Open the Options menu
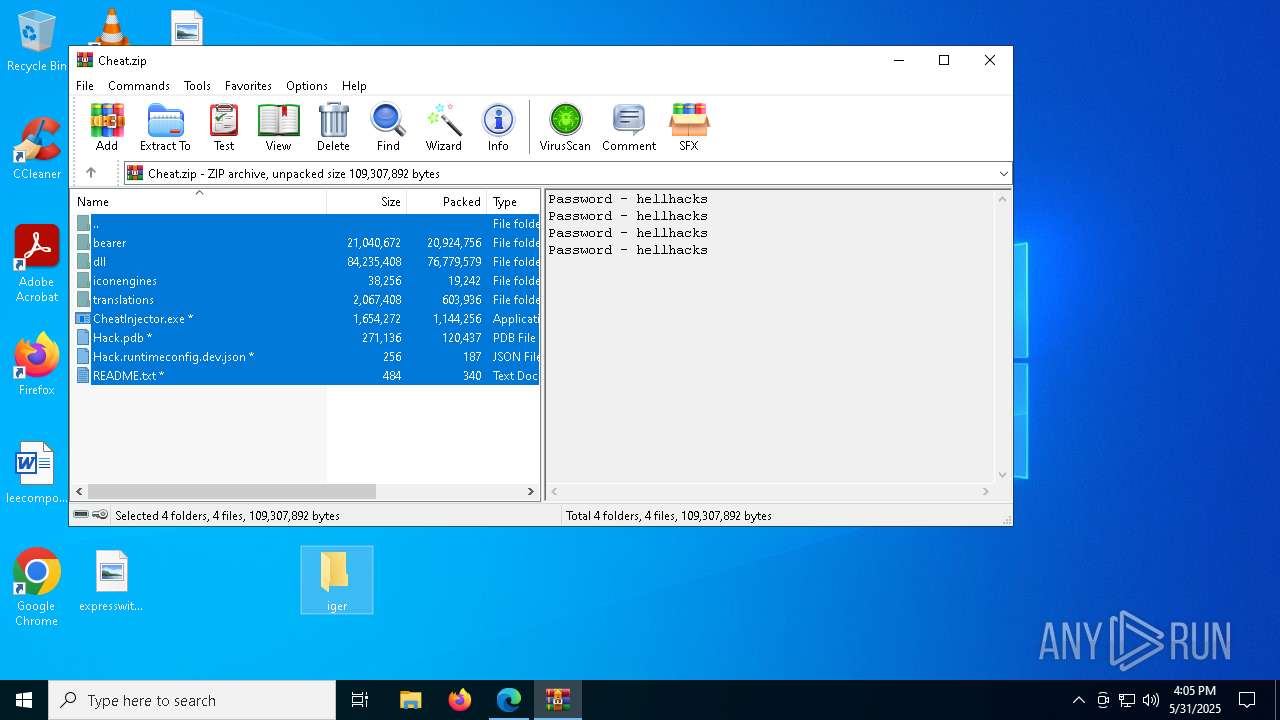1280x720 pixels. pos(307,86)
